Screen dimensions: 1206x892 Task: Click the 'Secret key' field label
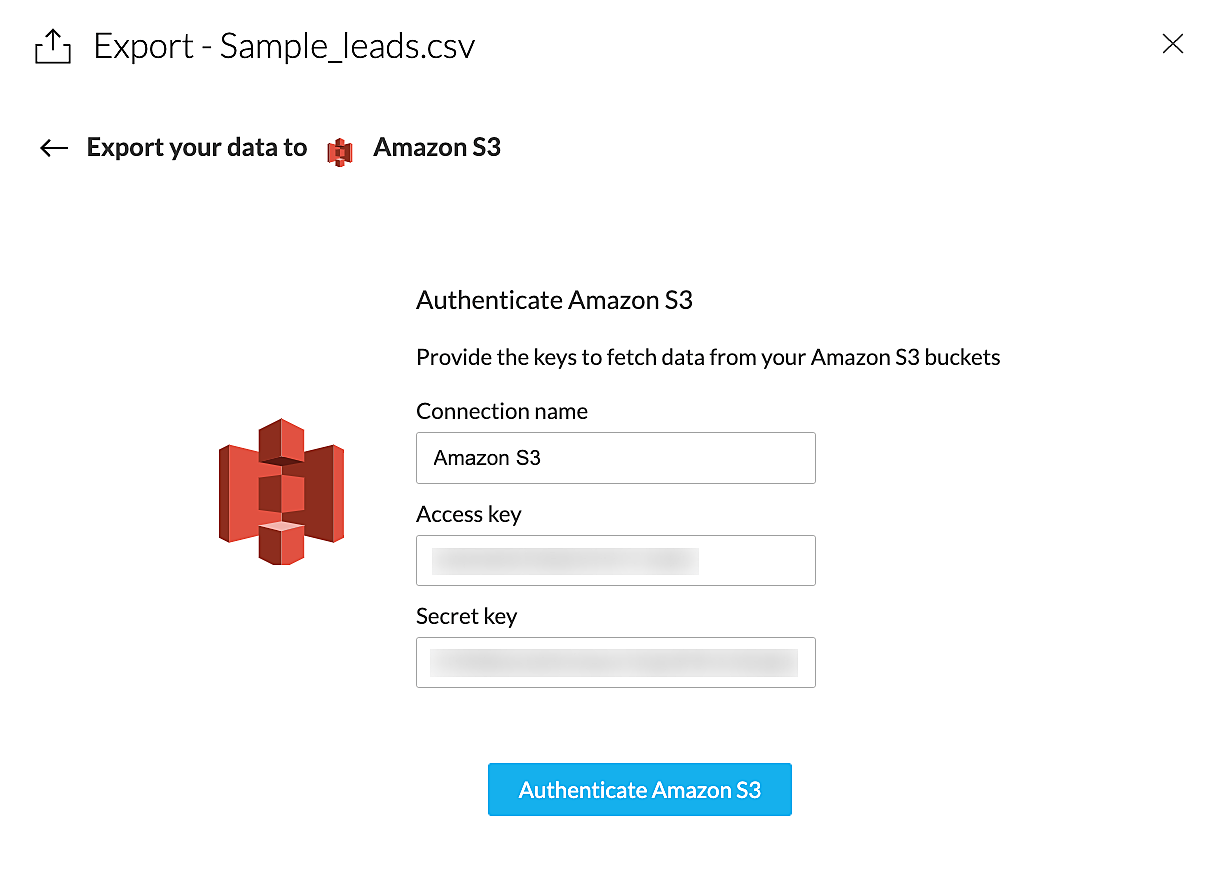click(x=466, y=616)
